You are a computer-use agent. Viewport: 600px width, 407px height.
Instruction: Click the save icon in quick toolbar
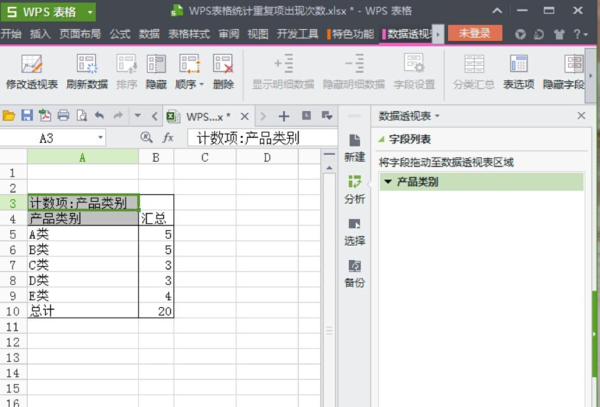tap(27, 115)
